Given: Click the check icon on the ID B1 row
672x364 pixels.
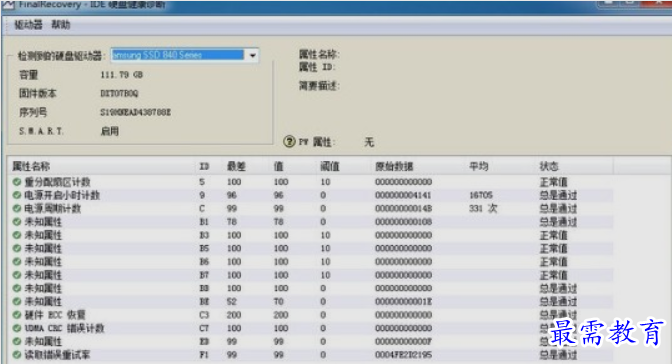Looking at the screenshot, I should (x=17, y=222).
